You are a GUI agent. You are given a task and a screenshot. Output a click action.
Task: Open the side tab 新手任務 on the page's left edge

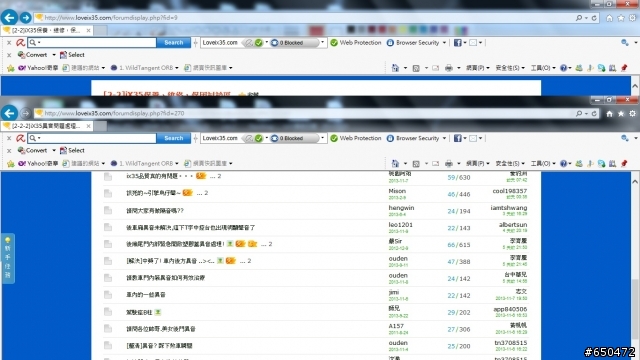7,258
